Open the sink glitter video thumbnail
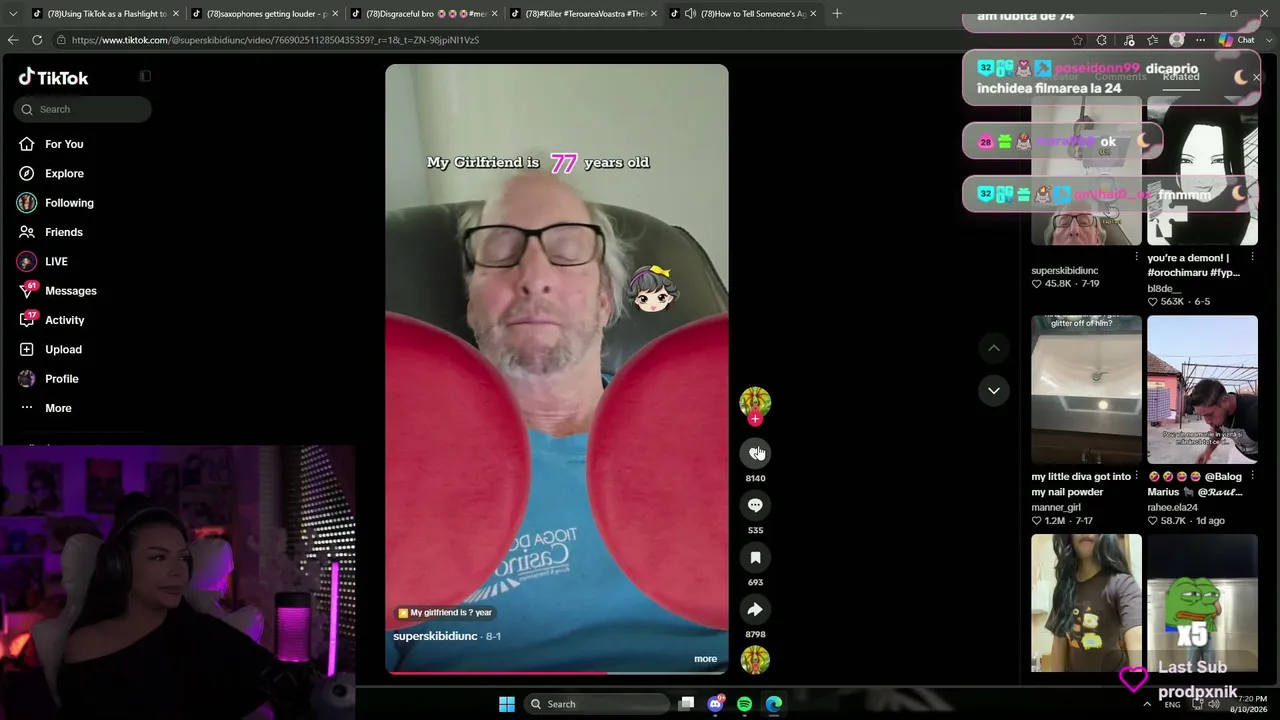Image resolution: width=1280 pixels, height=720 pixels. pyautogui.click(x=1086, y=390)
